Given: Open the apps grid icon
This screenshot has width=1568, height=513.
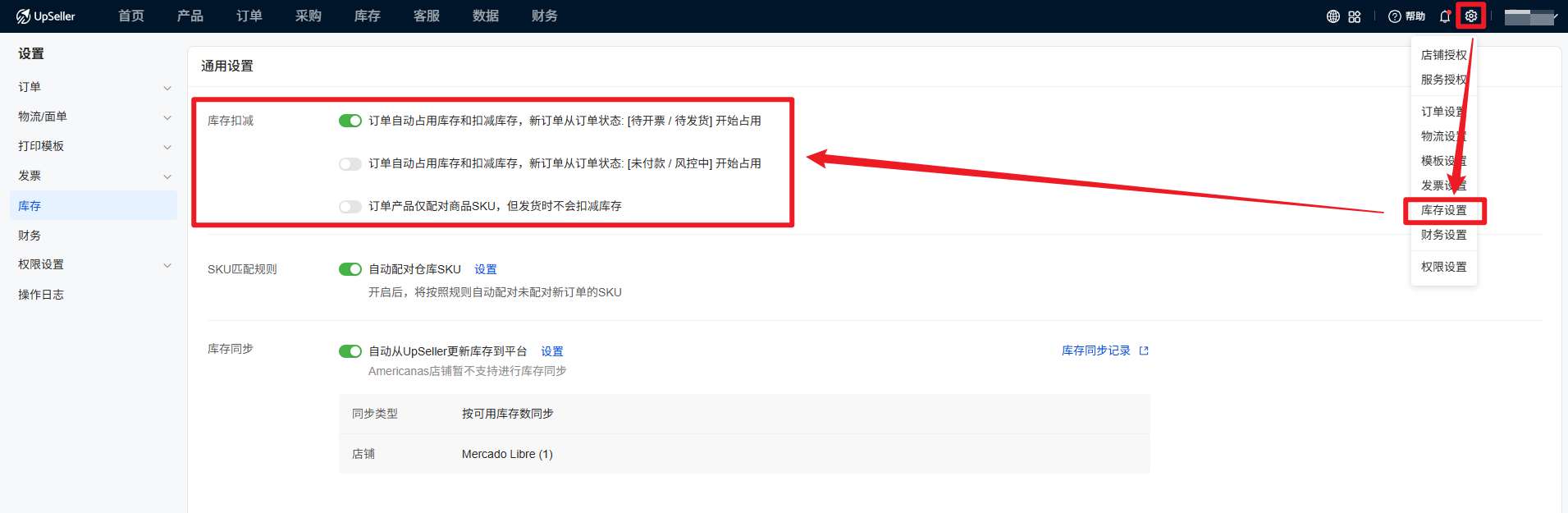Looking at the screenshot, I should point(1355,16).
